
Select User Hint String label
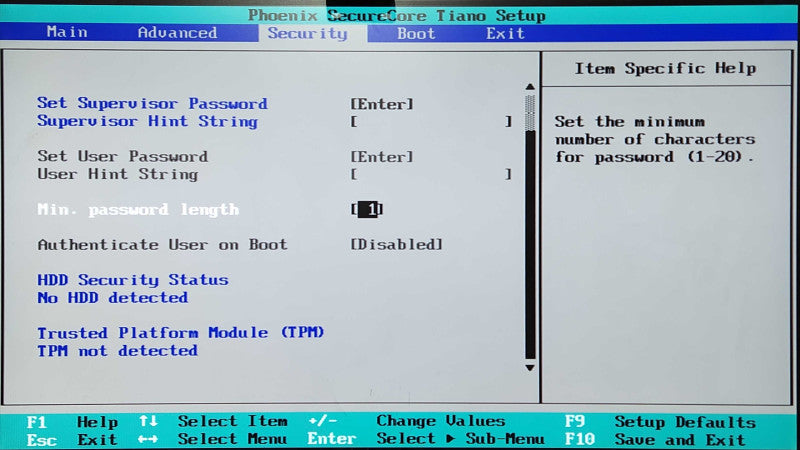tap(117, 174)
